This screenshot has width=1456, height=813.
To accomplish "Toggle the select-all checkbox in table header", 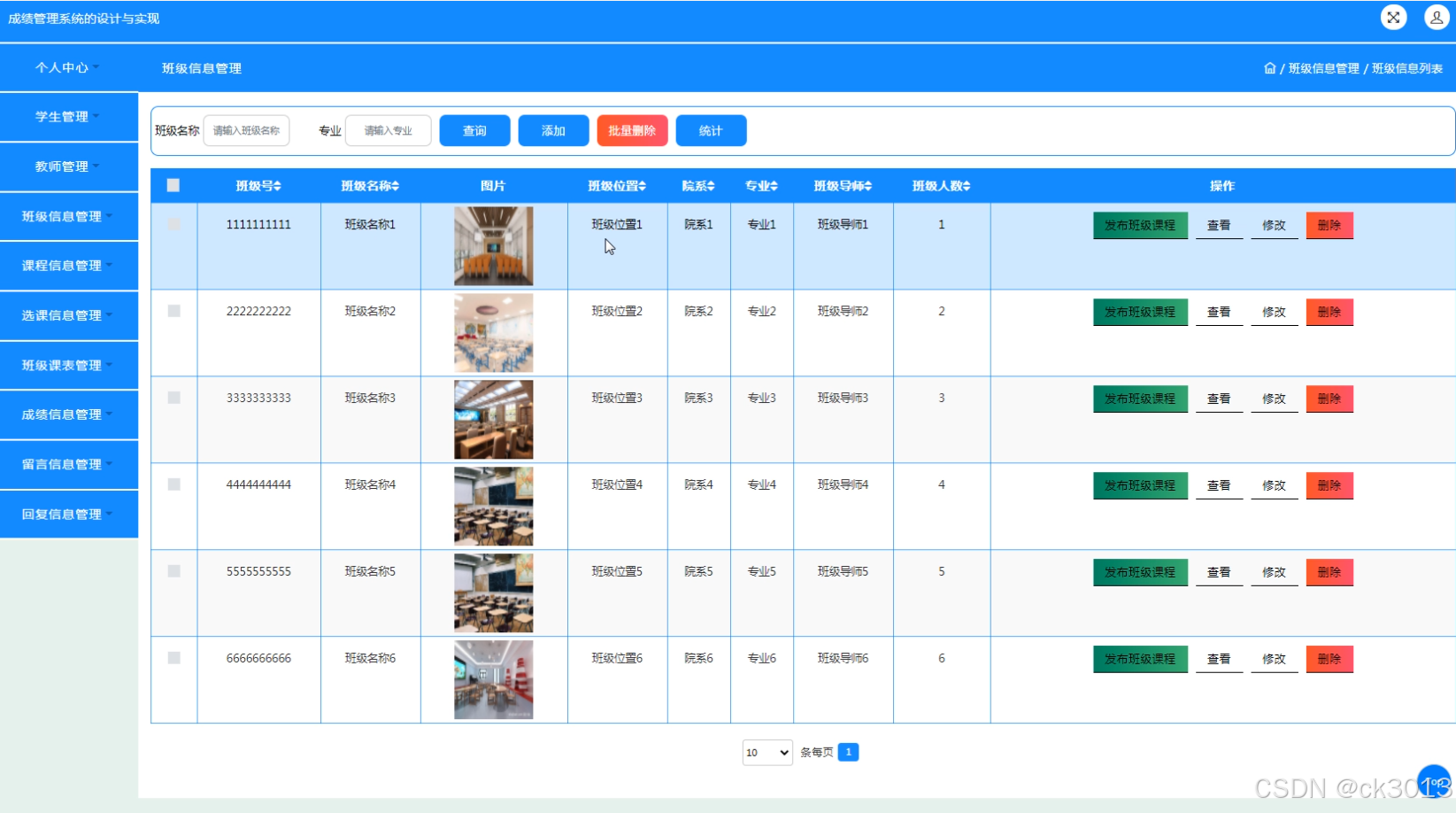I will point(173,185).
